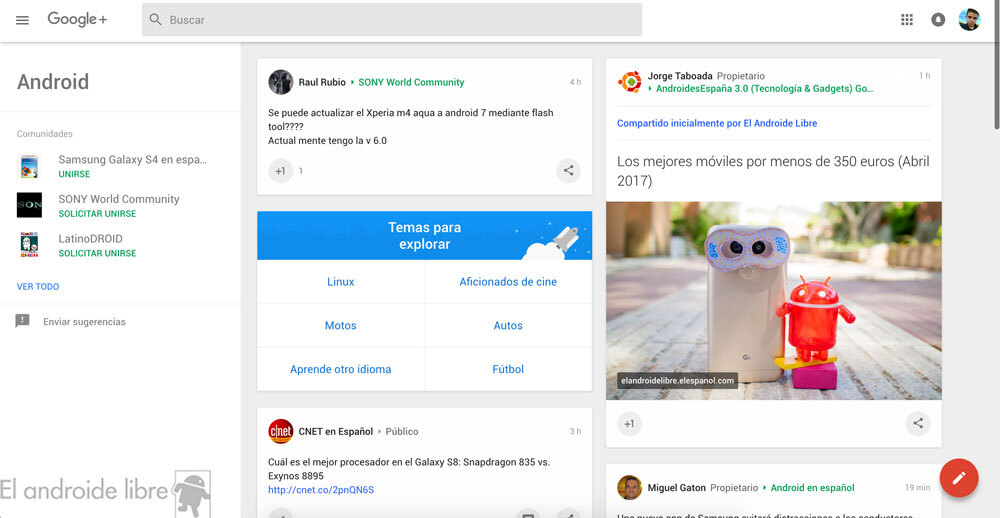Toggle +1 on Raul Rubio's post
This screenshot has height=518, width=1000.
click(x=280, y=171)
